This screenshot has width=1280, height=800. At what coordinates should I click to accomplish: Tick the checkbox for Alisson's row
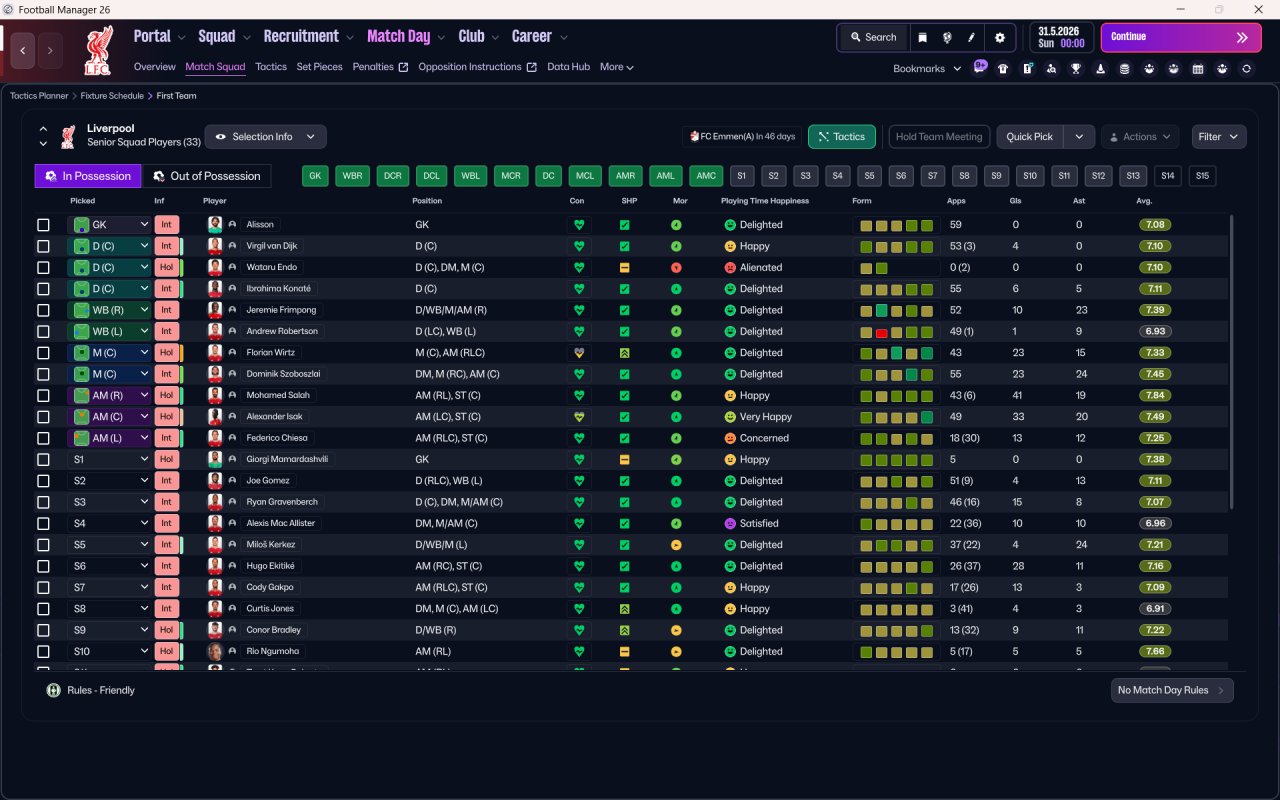[x=43, y=225]
